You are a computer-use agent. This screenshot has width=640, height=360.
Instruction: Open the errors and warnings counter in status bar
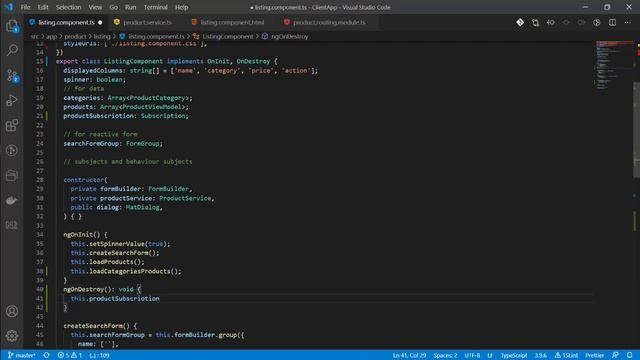tap(69, 355)
